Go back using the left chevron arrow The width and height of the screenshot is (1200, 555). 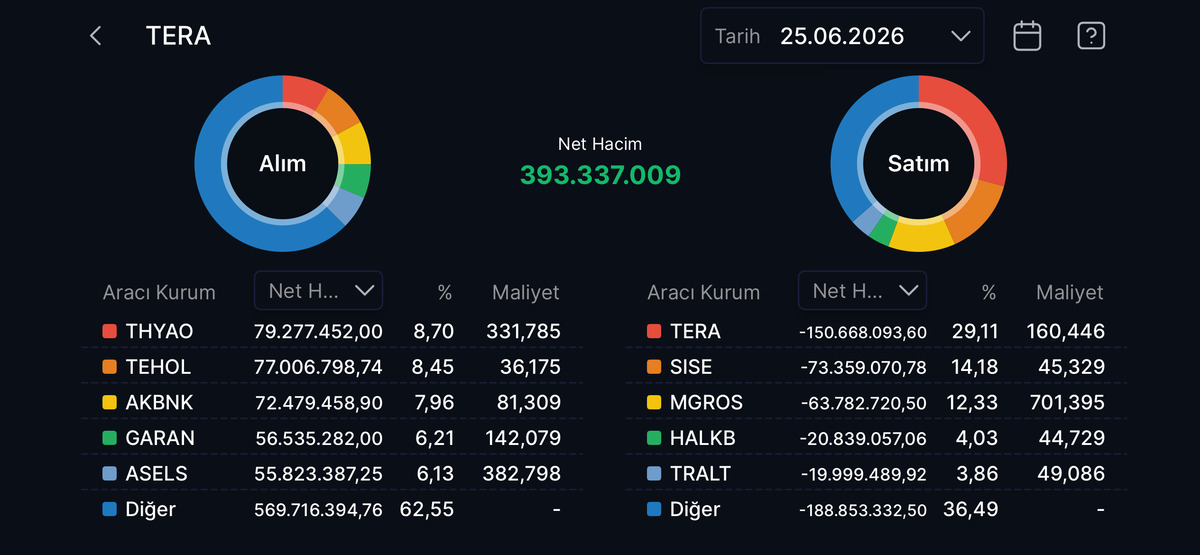pos(96,36)
